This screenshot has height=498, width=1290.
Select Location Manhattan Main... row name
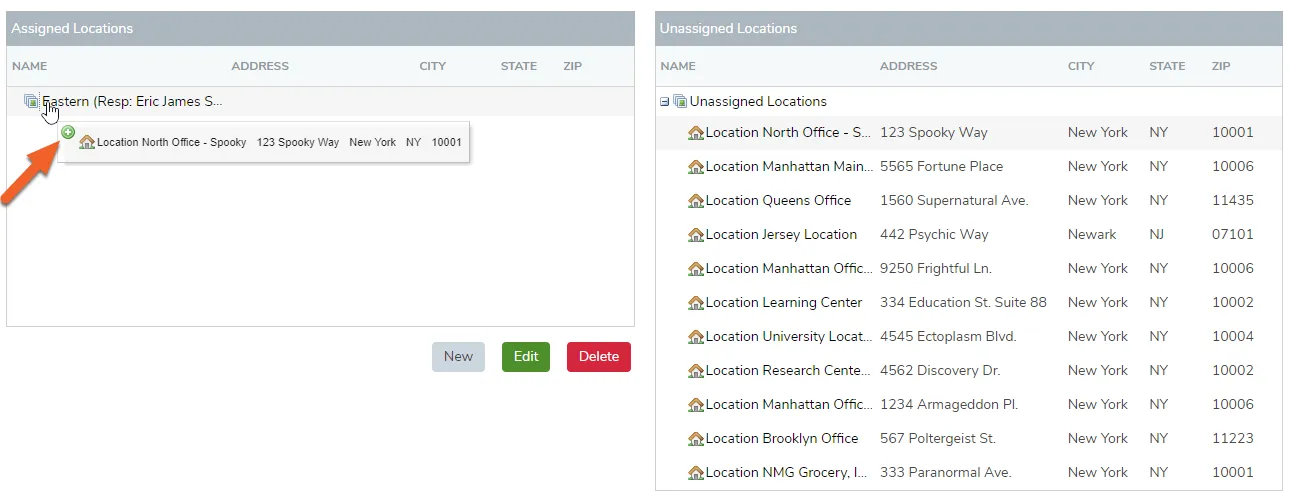(788, 167)
